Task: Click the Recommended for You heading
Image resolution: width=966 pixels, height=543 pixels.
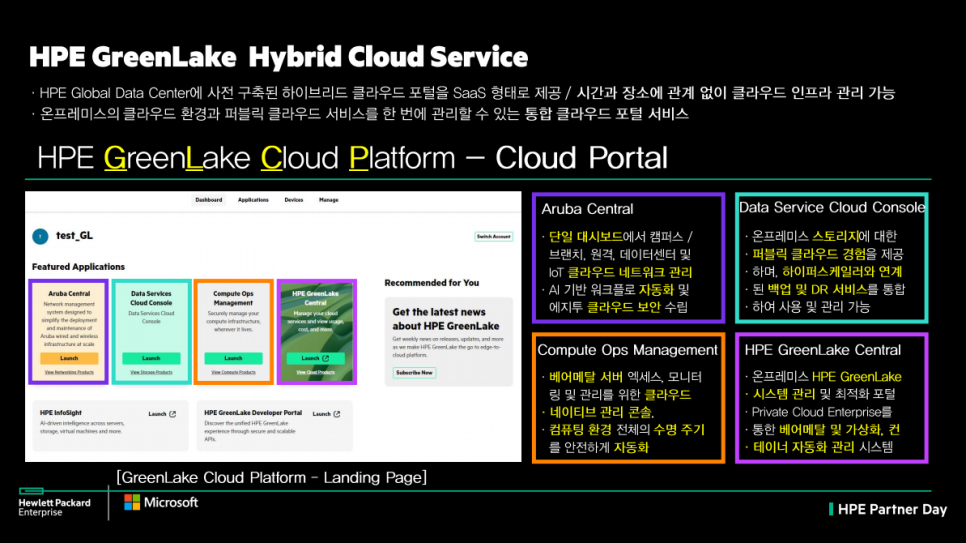Action: tap(431, 283)
